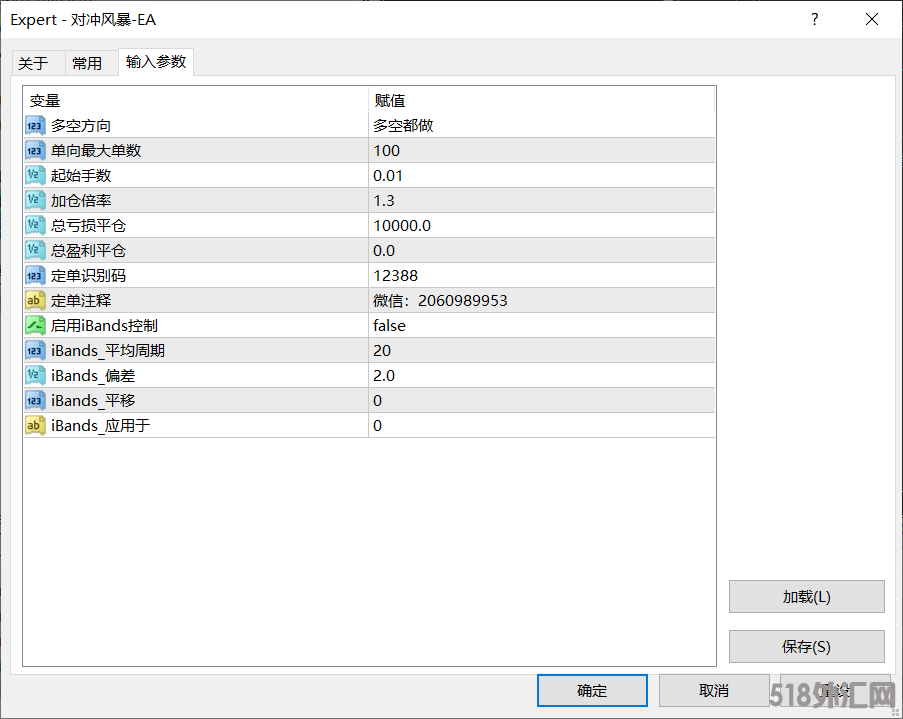Click the double-type icon beside 加仓倍率

click(x=35, y=201)
